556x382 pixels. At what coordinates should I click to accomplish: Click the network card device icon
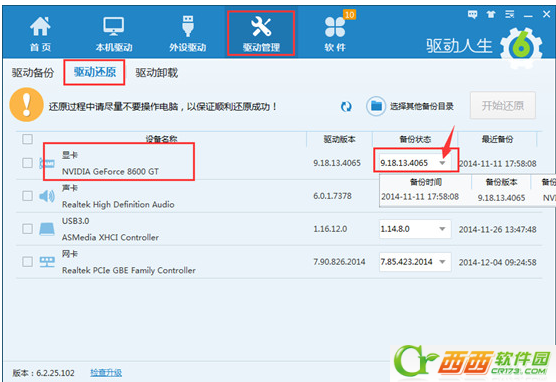click(x=47, y=262)
